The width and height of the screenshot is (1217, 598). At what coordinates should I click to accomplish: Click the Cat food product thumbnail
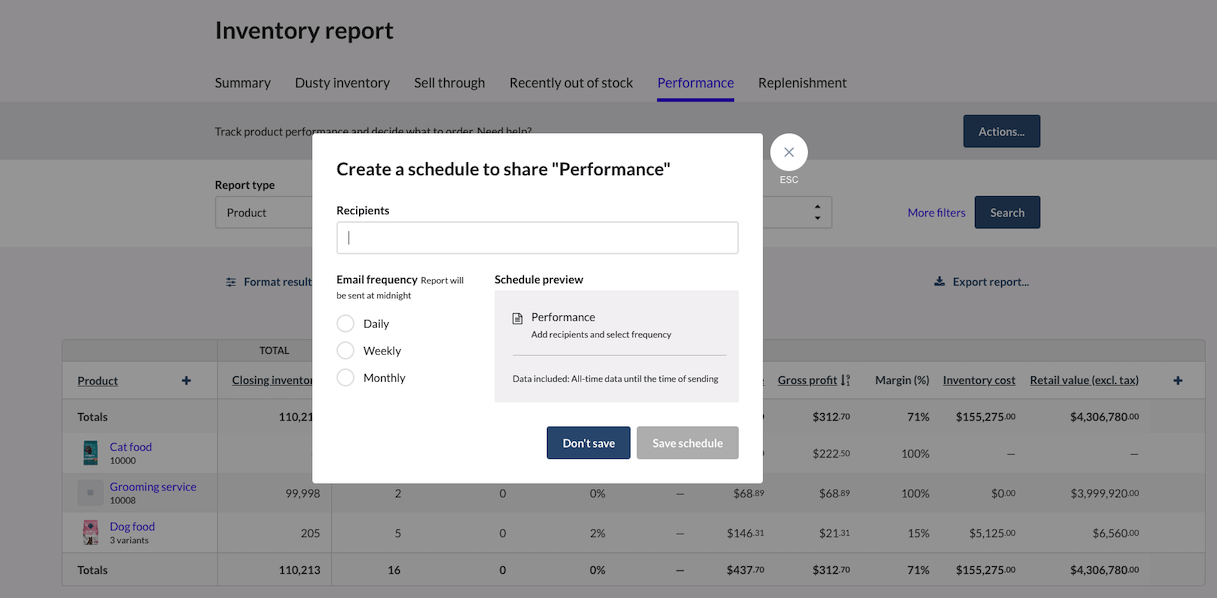[x=91, y=453]
